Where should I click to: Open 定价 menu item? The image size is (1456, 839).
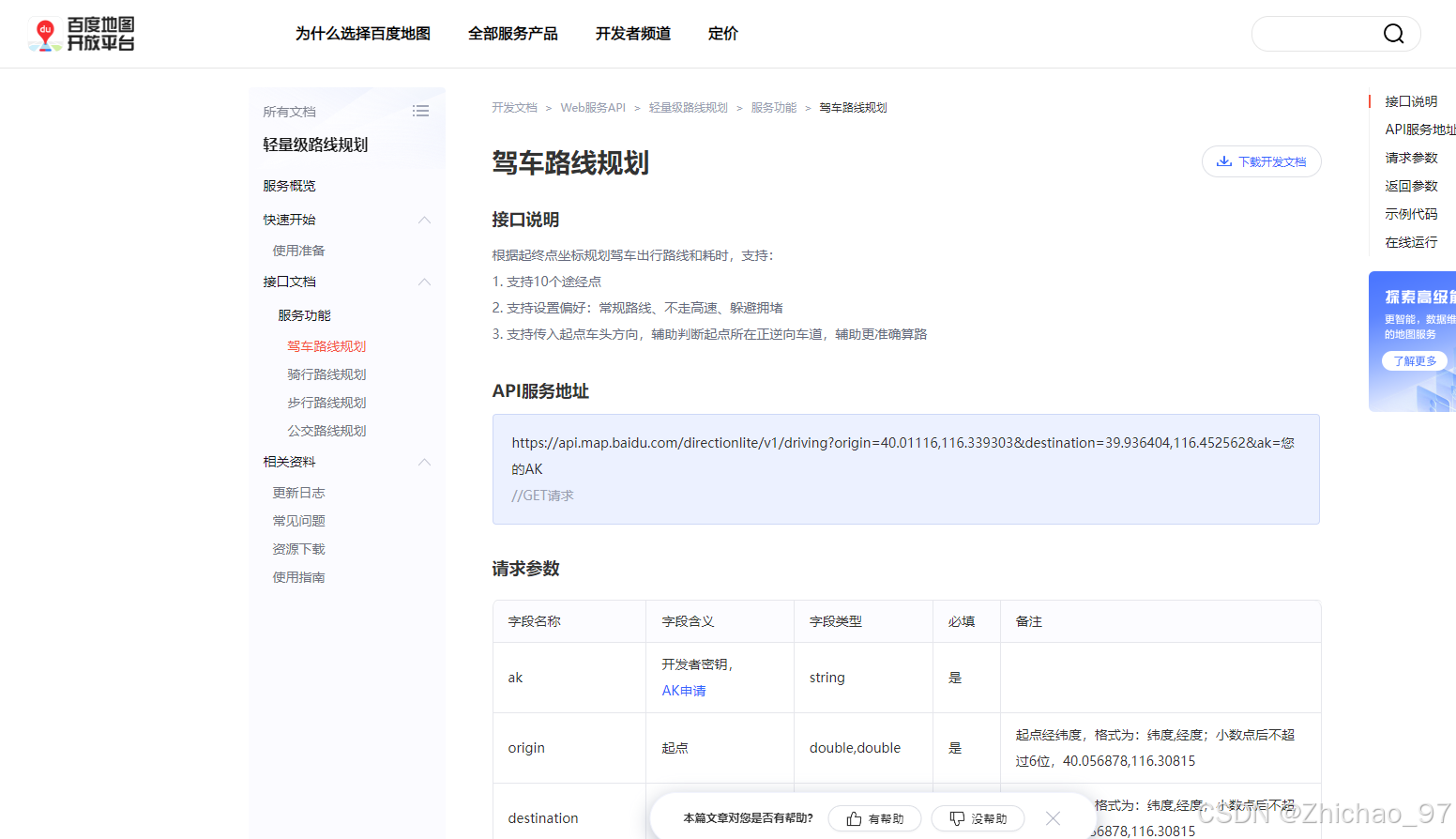click(723, 34)
